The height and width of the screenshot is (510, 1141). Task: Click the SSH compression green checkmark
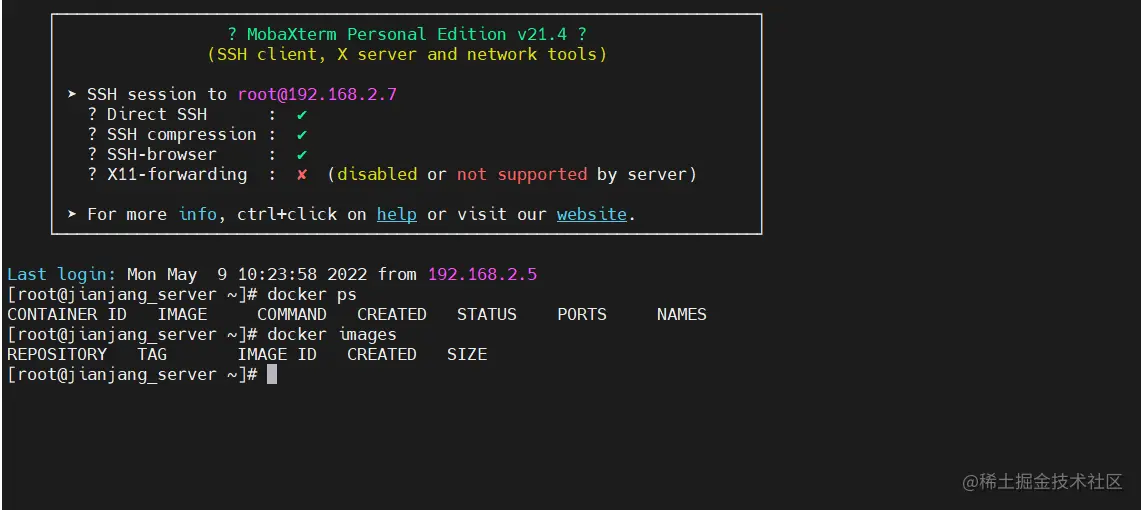pos(302,135)
